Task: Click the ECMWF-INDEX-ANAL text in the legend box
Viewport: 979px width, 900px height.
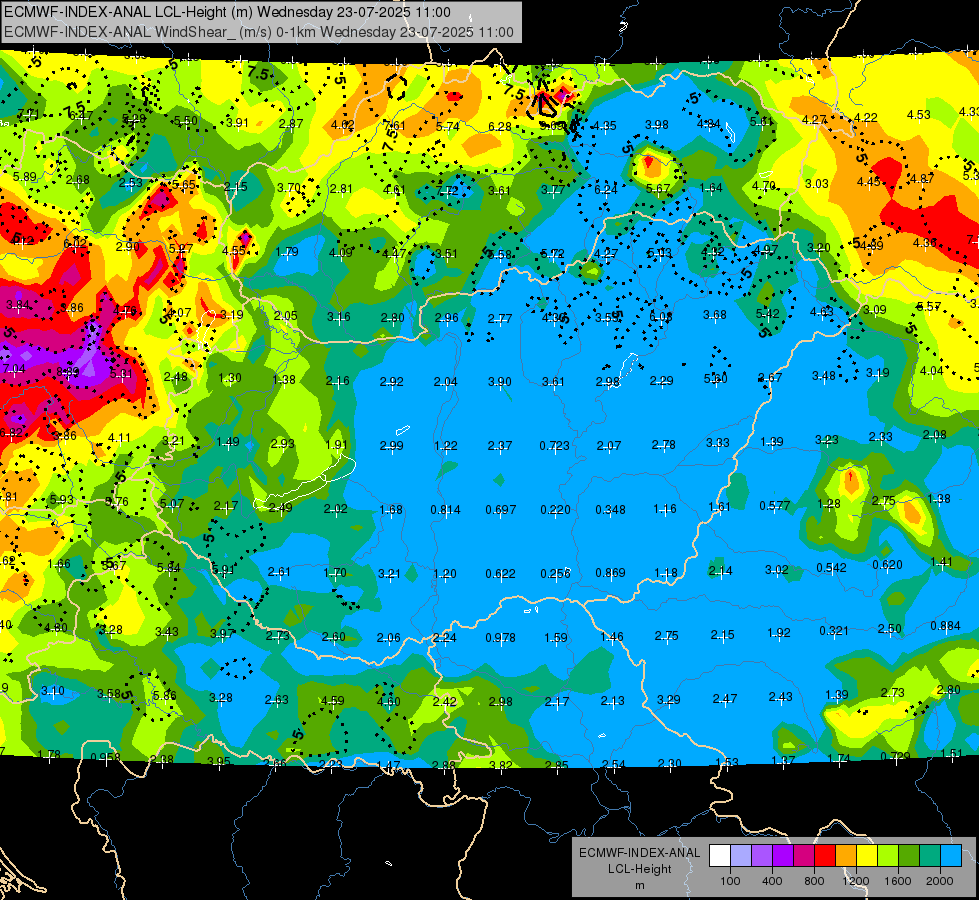Action: pyautogui.click(x=639, y=853)
